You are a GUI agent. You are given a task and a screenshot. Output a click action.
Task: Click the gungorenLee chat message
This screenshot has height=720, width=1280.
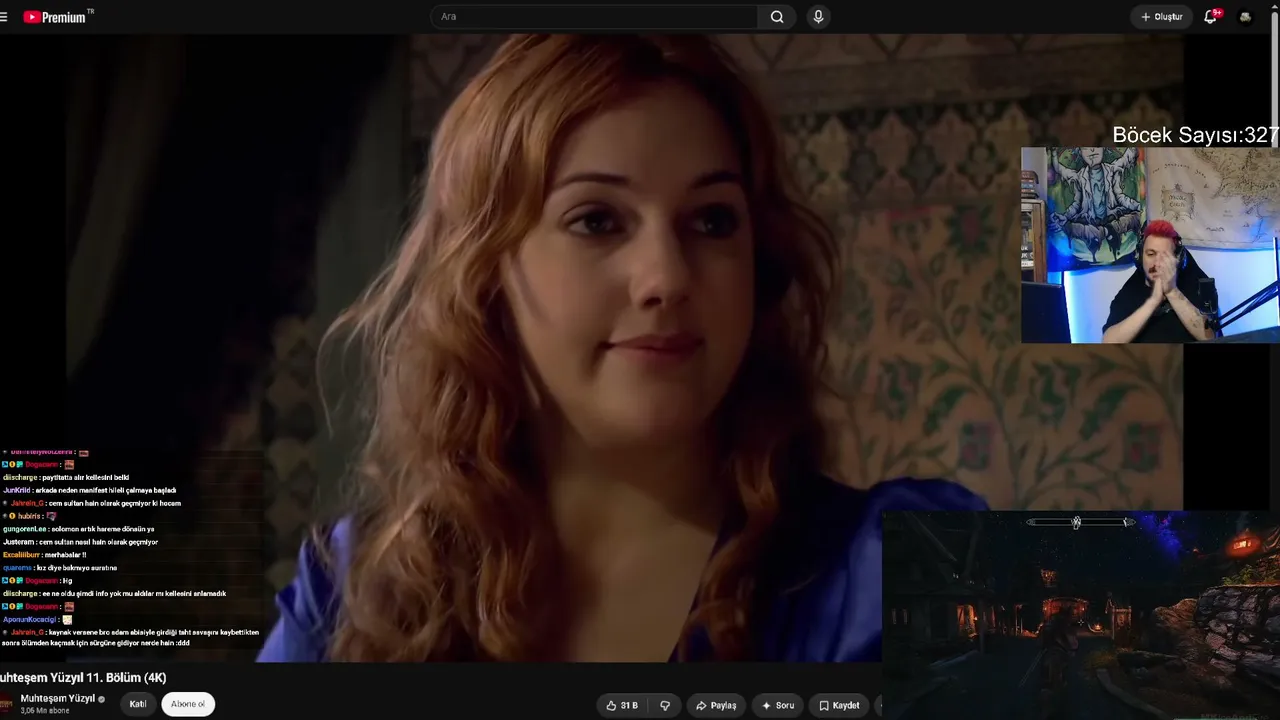(78, 529)
